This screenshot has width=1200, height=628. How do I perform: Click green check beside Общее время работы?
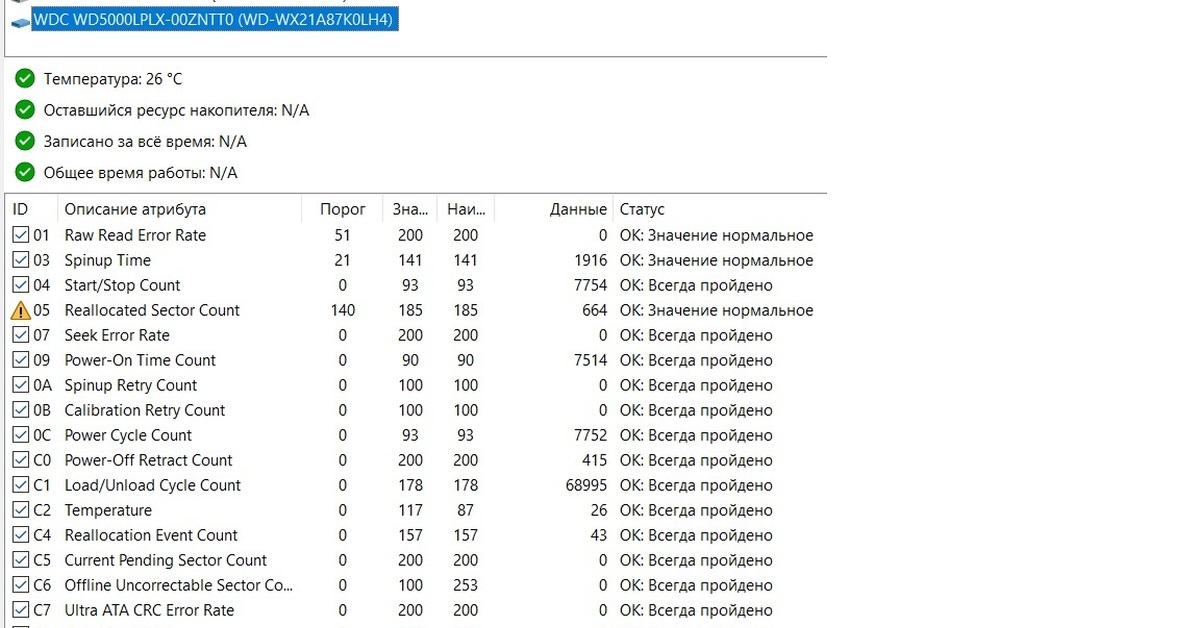[25, 172]
